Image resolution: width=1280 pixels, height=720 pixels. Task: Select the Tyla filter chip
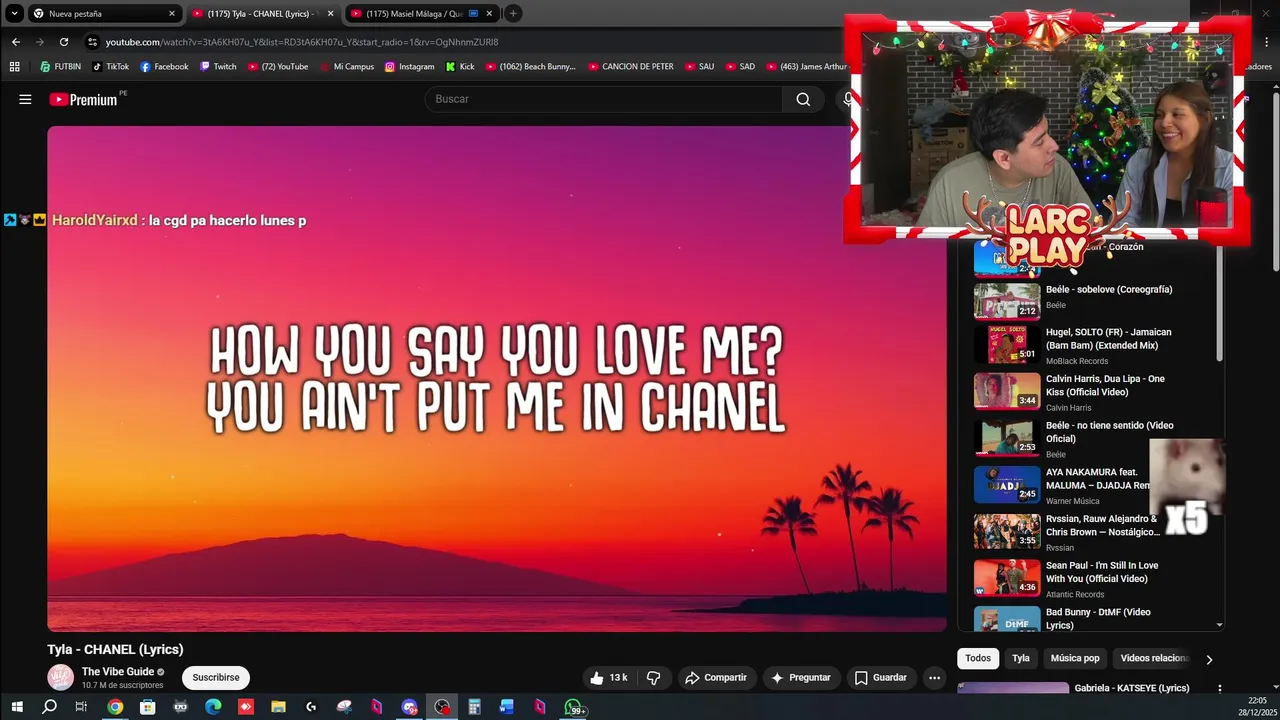pyautogui.click(x=1021, y=658)
